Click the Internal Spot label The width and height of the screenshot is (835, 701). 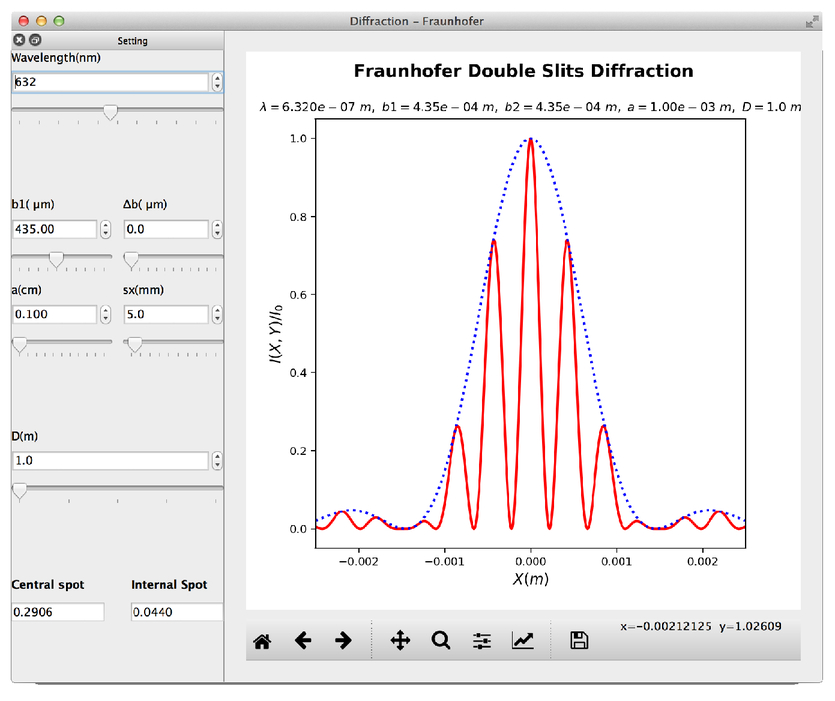coord(169,585)
